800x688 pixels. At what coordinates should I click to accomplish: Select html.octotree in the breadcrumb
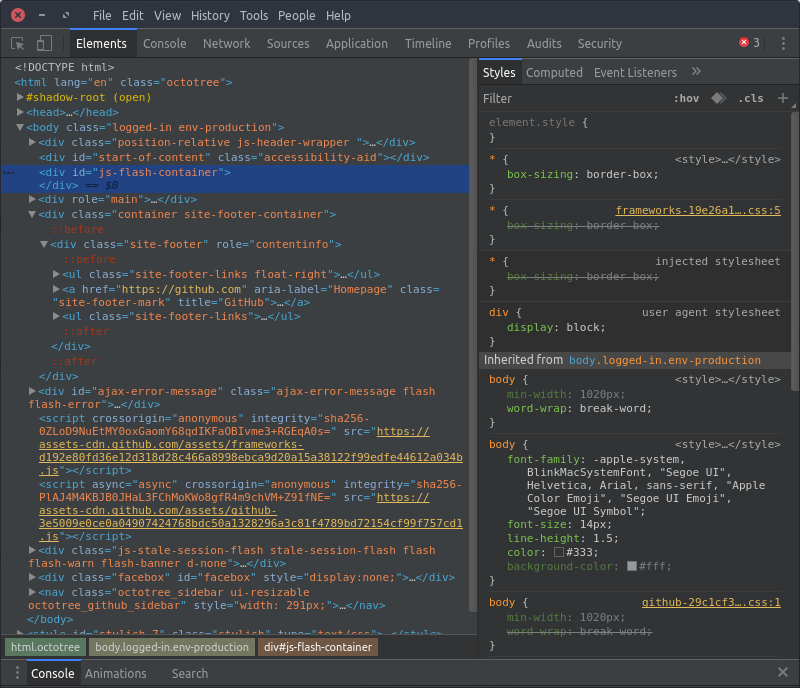tap(45, 647)
